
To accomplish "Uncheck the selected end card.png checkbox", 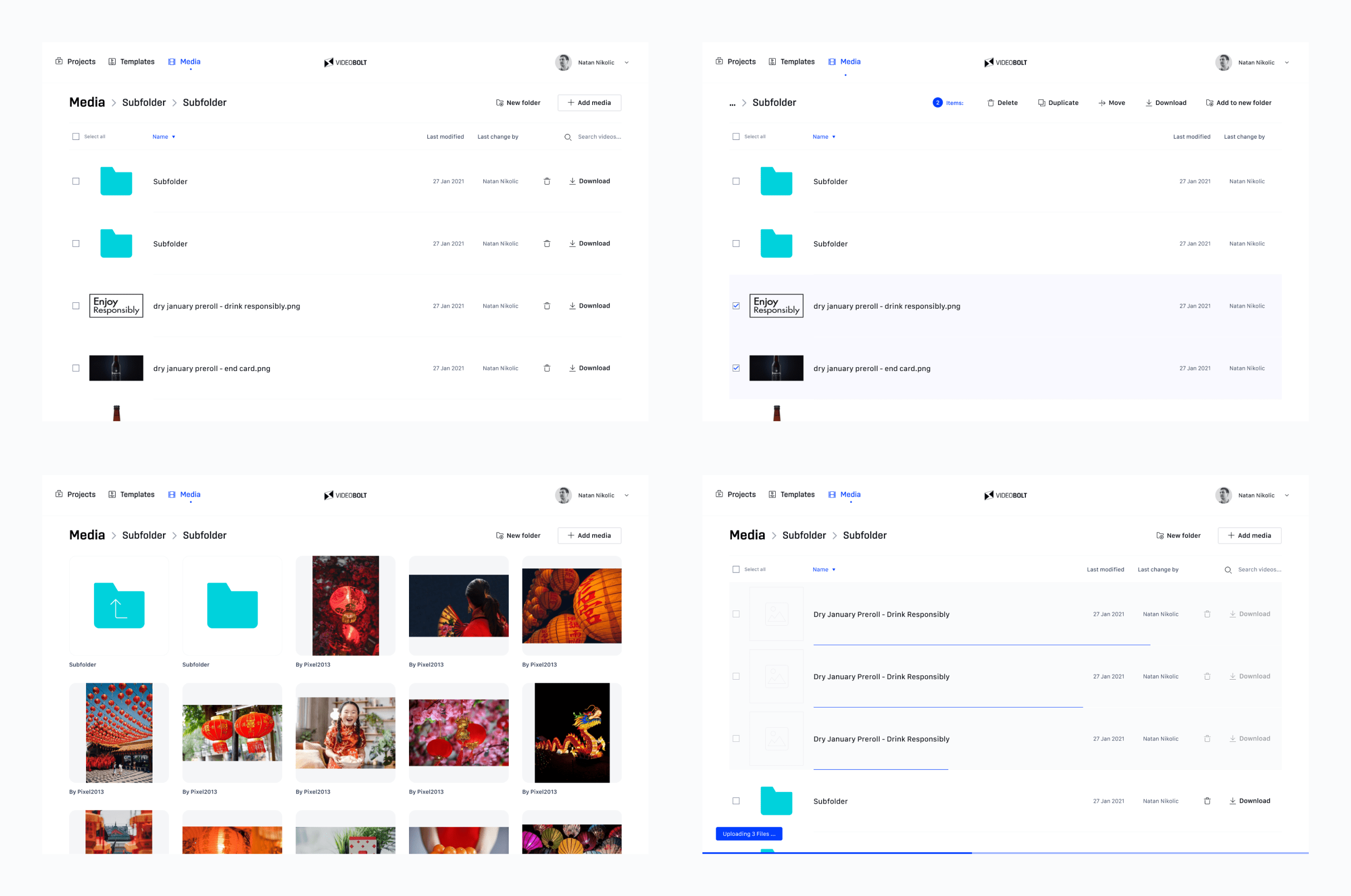I will coord(736,368).
